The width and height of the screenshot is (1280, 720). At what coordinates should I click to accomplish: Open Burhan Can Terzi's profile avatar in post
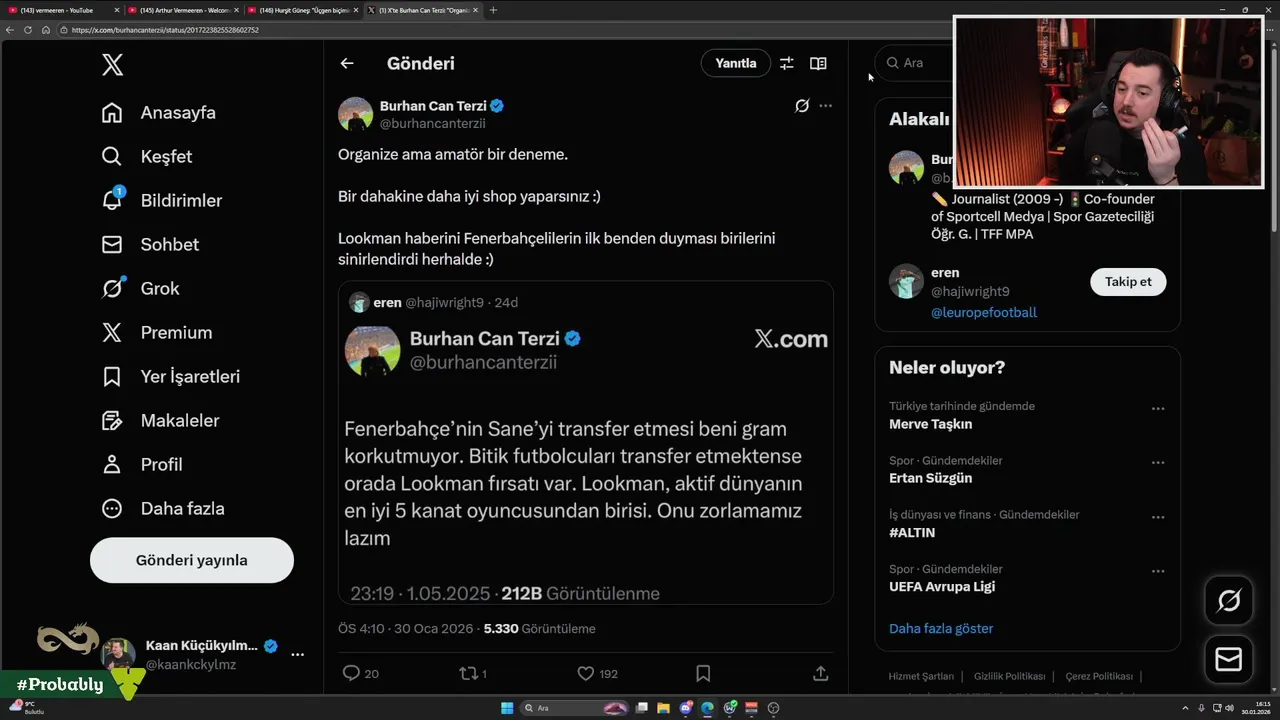[355, 114]
